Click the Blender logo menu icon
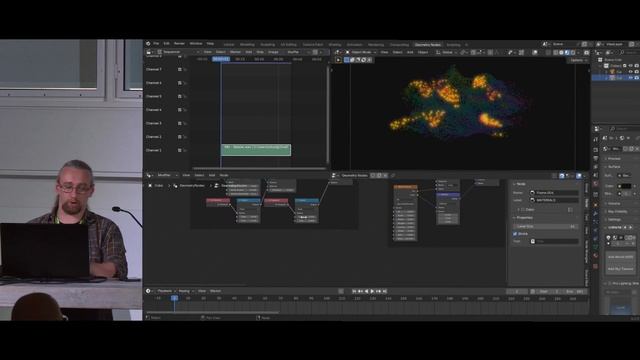640x360 pixels. click(148, 44)
